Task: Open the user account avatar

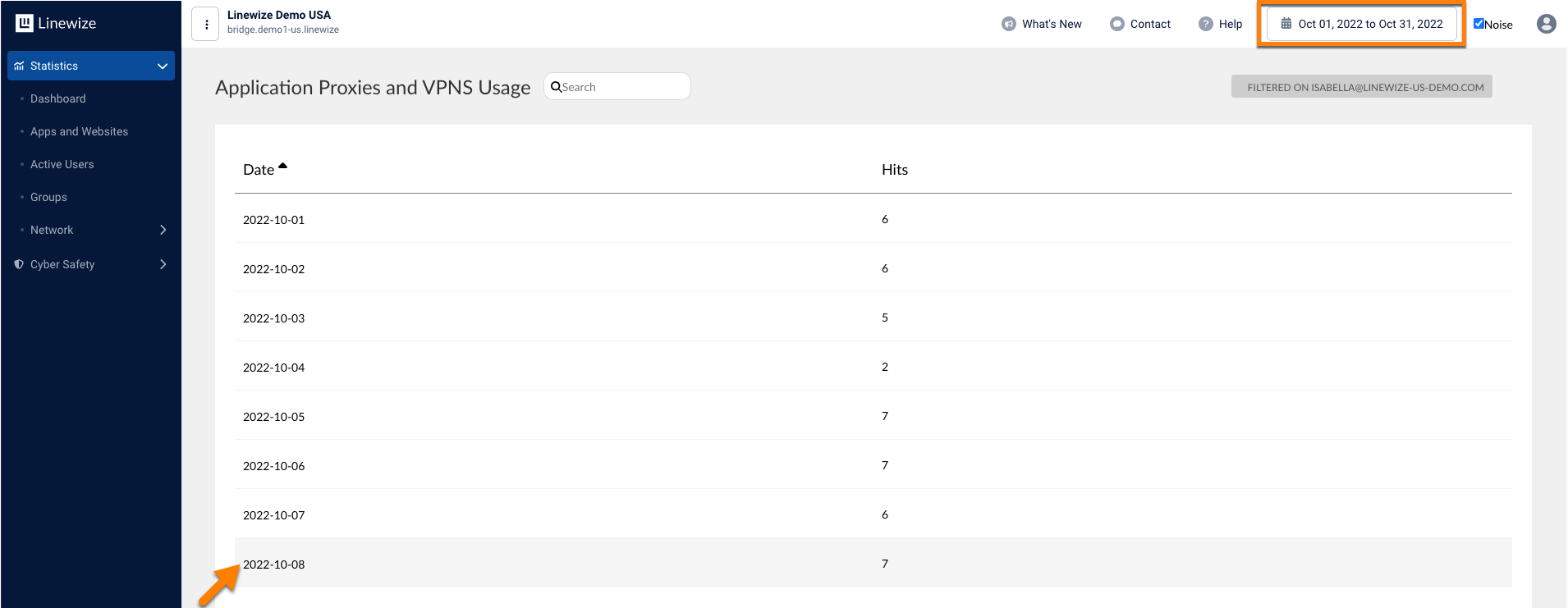Action: (1547, 24)
